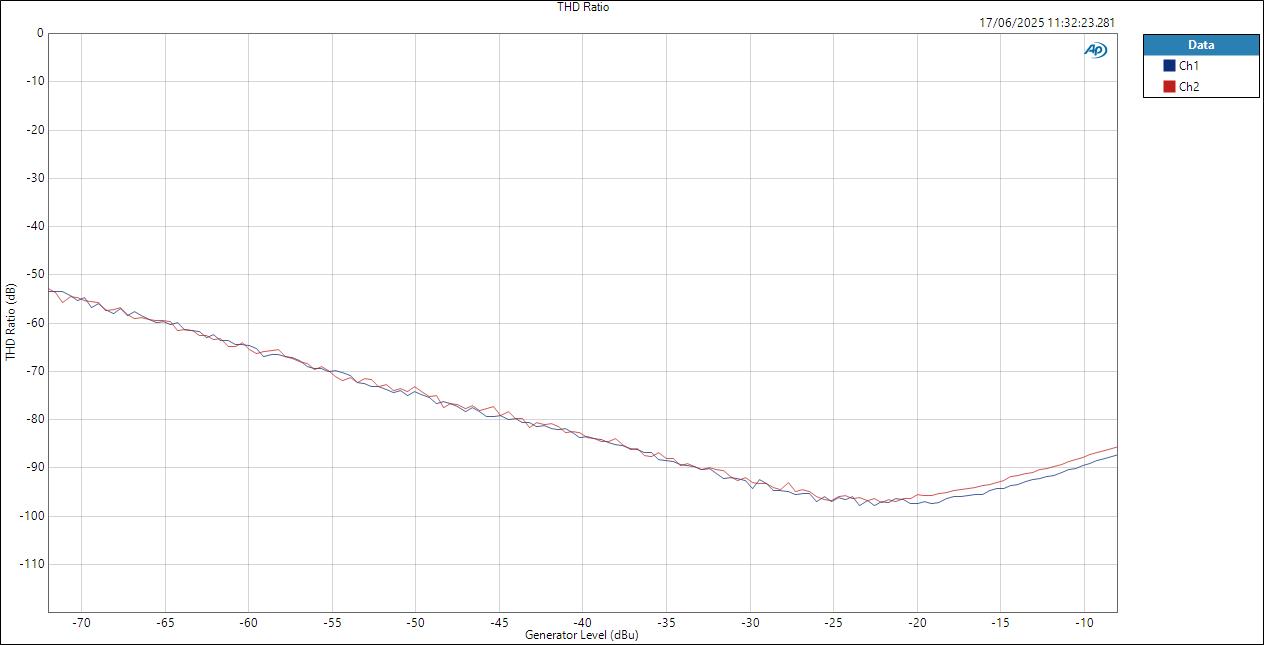Click the THD Ratio chart title

(583, 7)
